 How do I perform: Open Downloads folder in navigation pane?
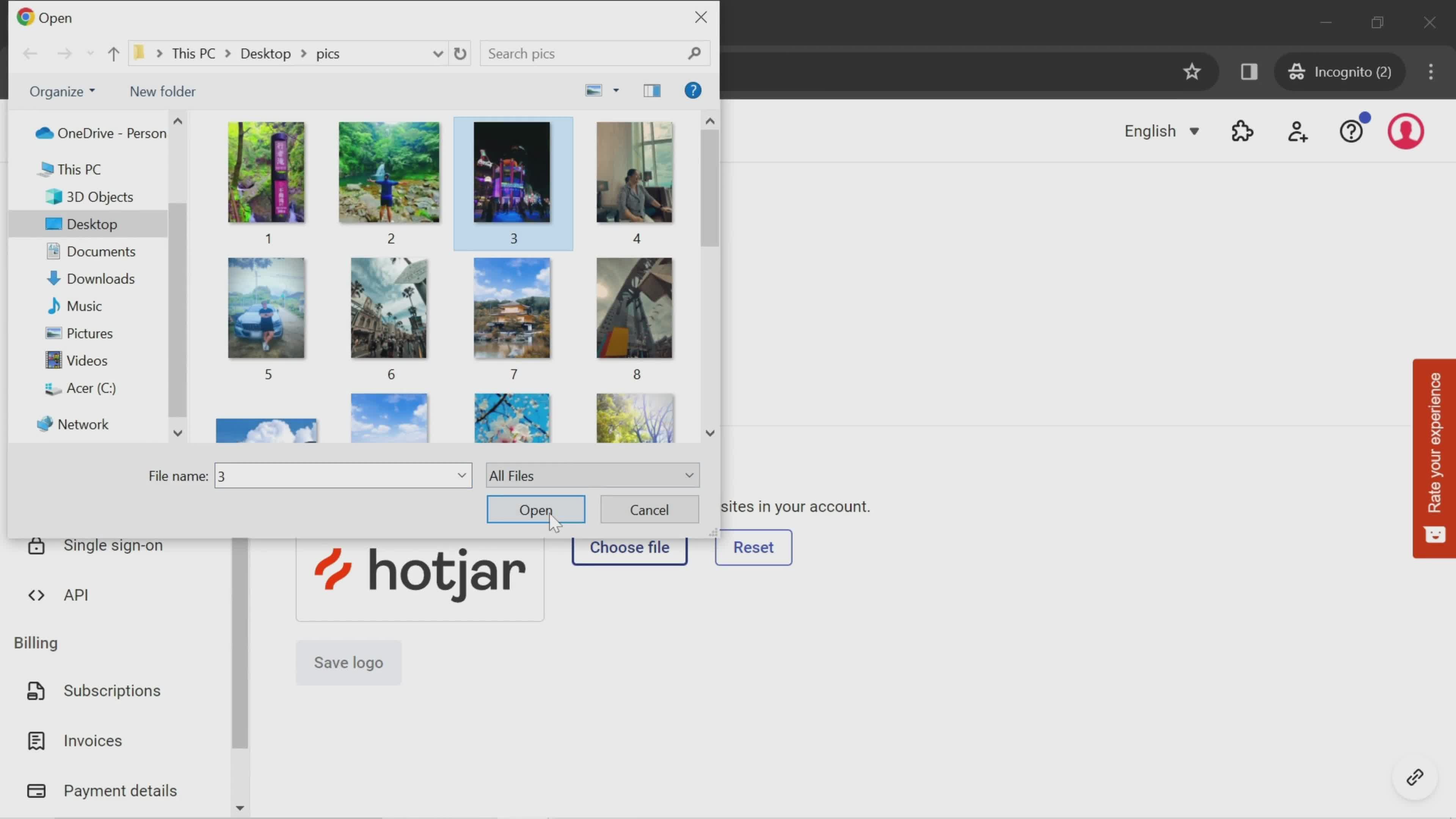tap(91, 279)
